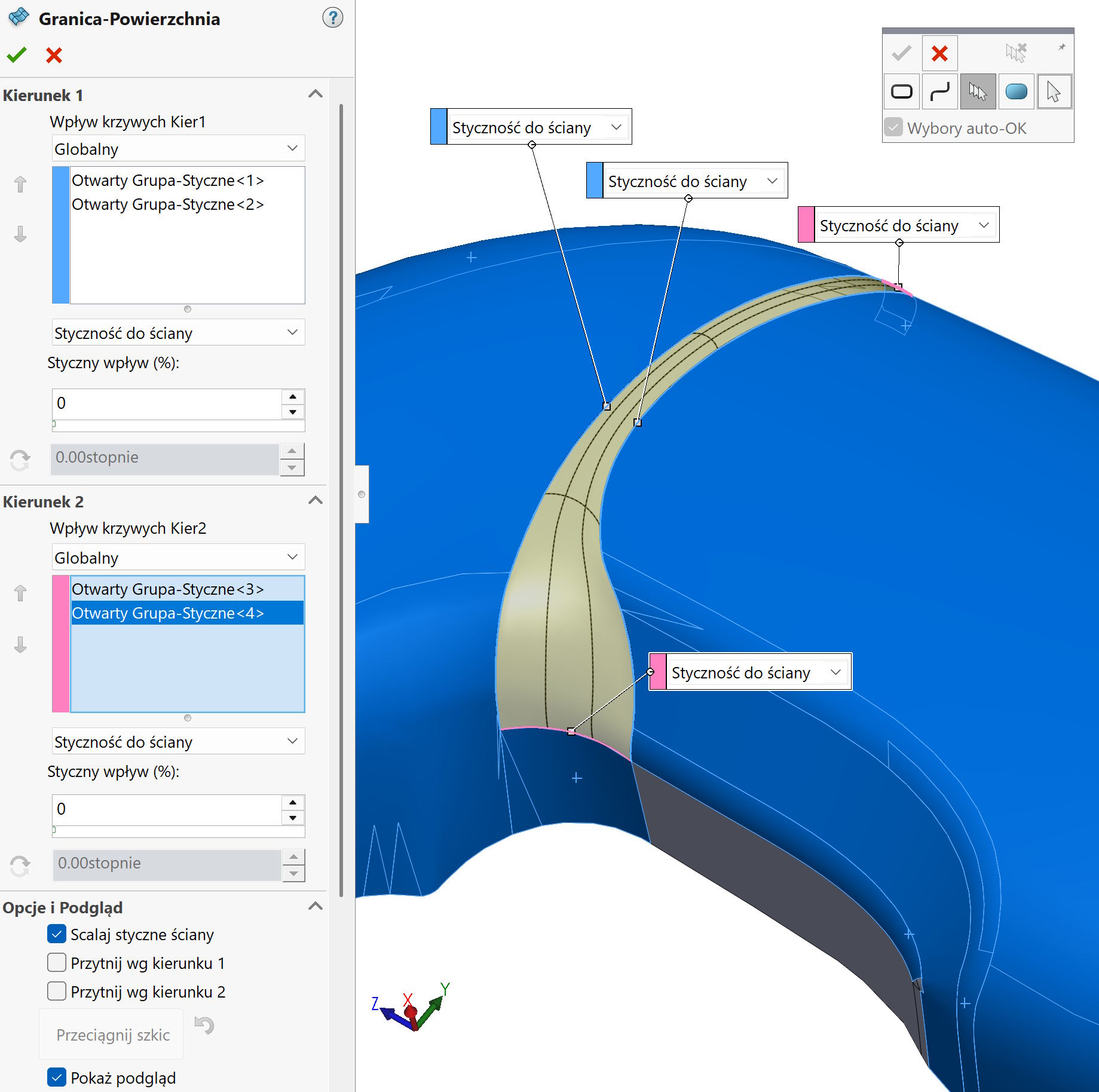
Task: Choose the blue face region selection tool
Action: coord(1016,91)
